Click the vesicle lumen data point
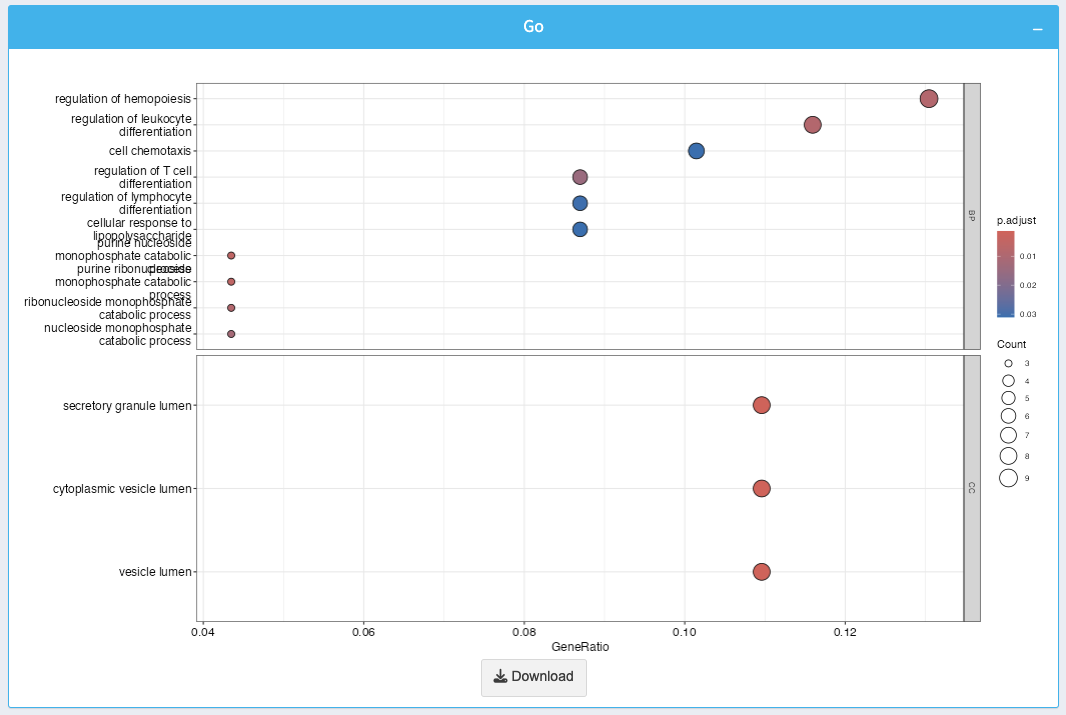The height and width of the screenshot is (715, 1066). coord(761,572)
